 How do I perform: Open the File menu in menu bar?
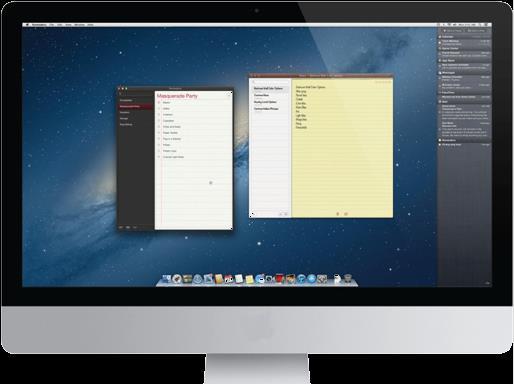point(52,25)
